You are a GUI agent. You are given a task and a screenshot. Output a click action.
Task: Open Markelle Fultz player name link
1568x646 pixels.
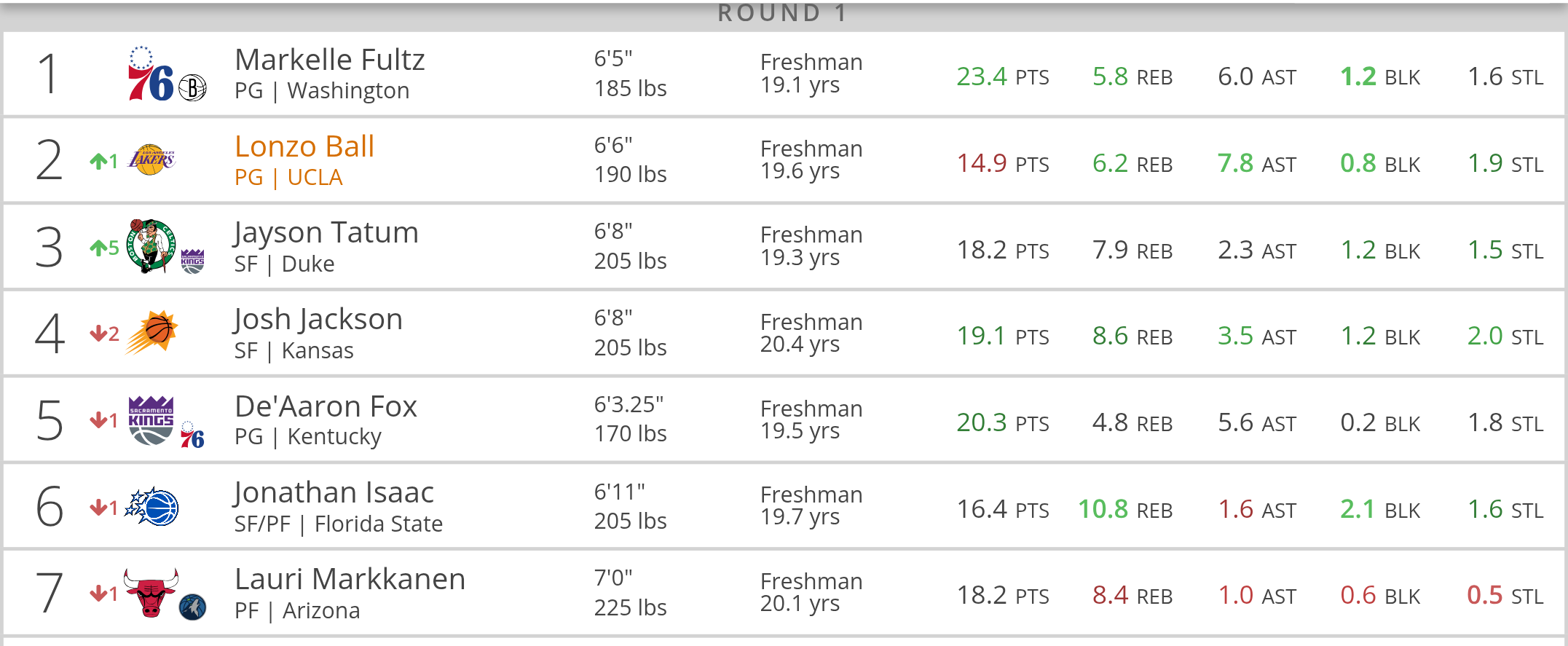click(x=330, y=60)
